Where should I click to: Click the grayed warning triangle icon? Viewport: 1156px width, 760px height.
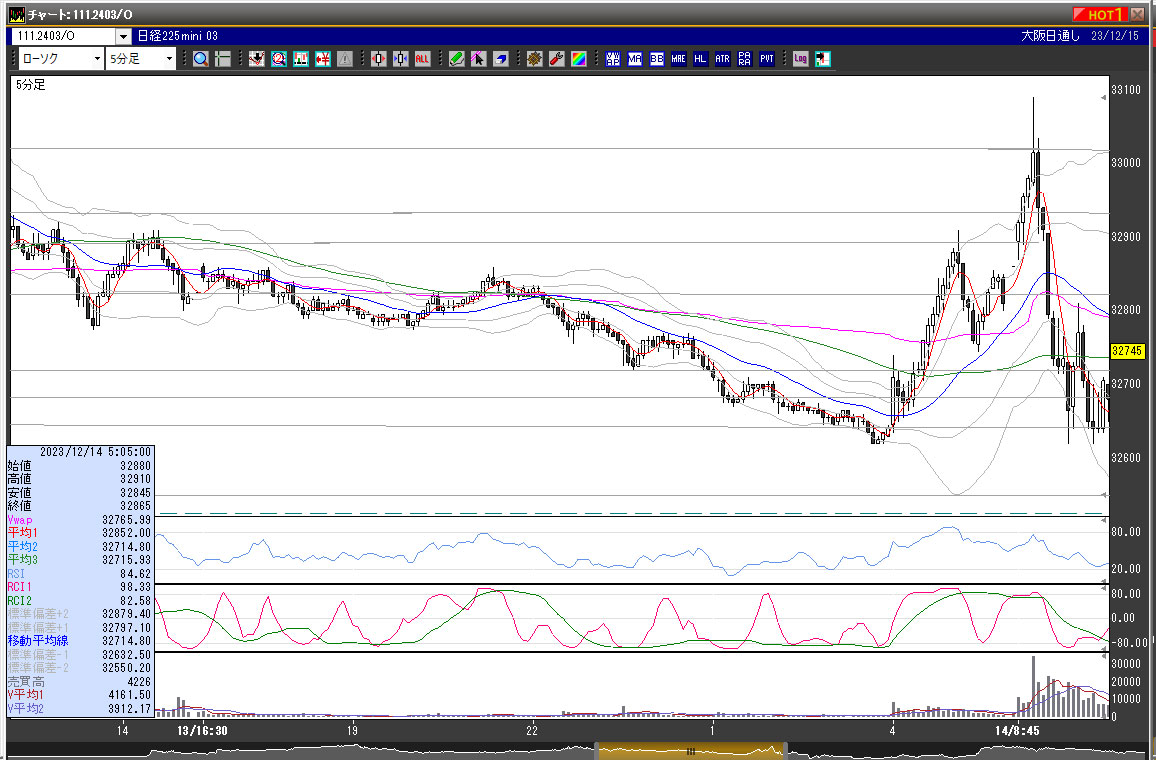345,59
